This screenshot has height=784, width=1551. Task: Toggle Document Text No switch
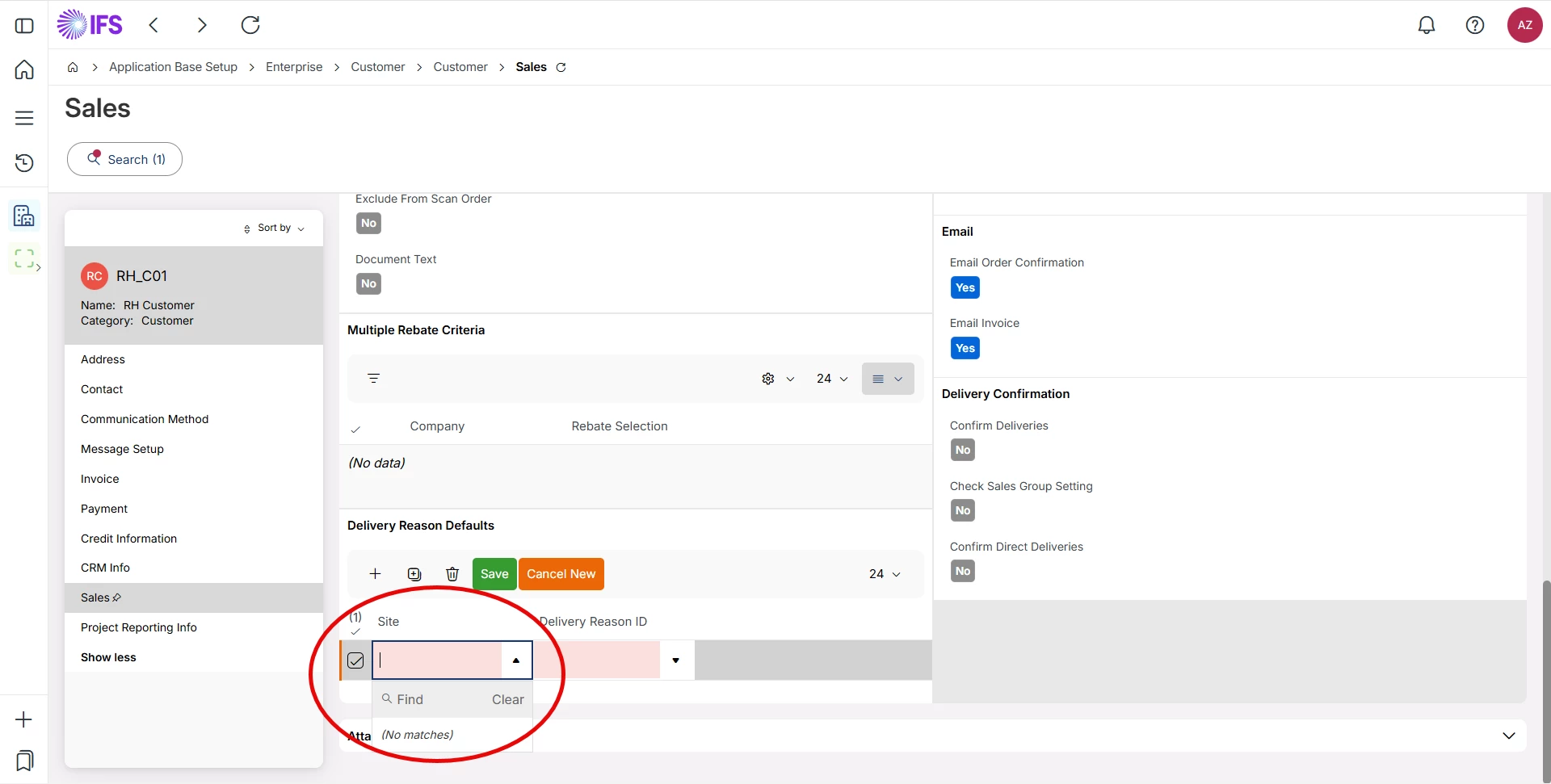(368, 284)
